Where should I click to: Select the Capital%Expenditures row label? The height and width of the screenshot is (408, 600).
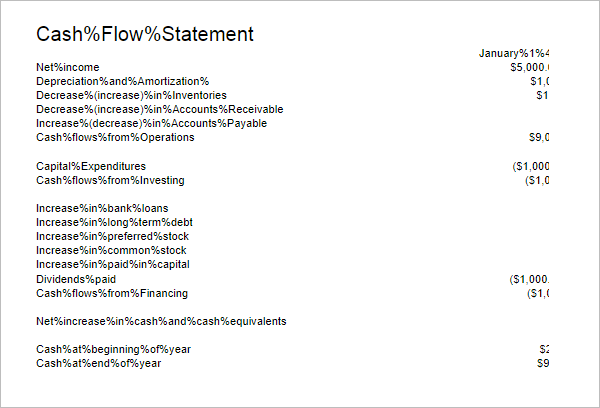click(x=91, y=166)
